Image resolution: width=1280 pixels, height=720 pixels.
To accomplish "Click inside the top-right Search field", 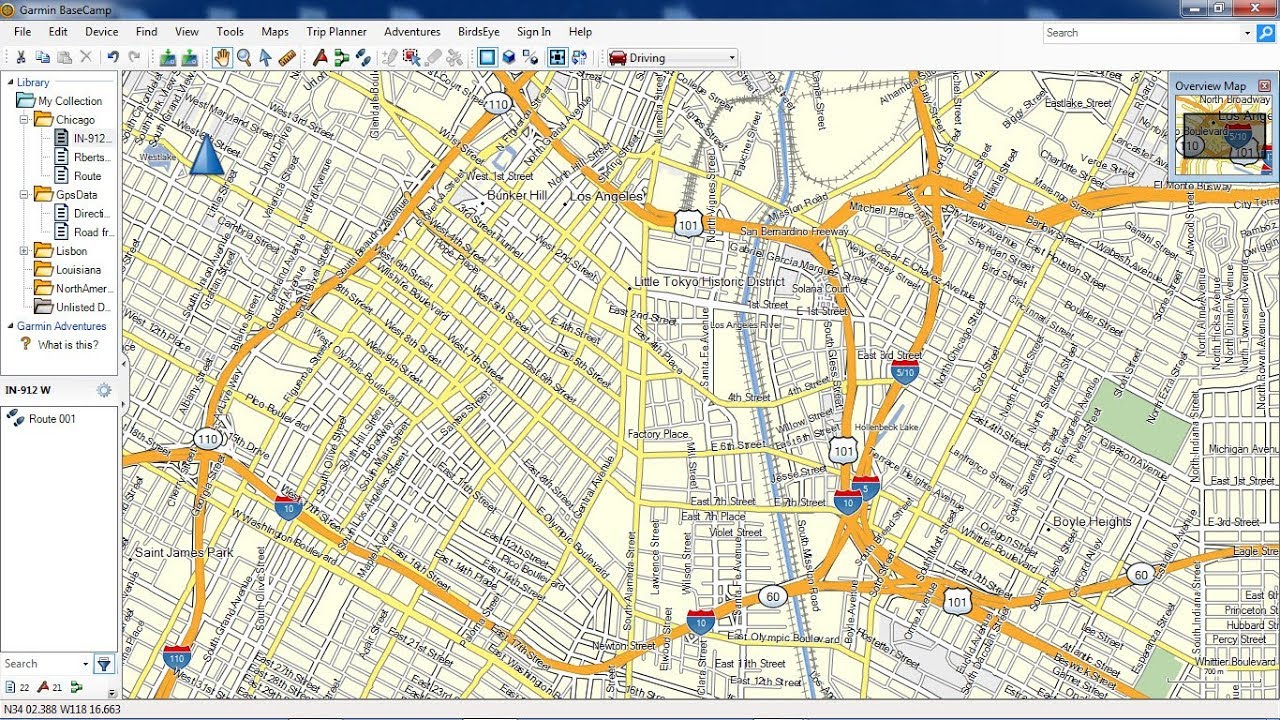I will 1141,33.
